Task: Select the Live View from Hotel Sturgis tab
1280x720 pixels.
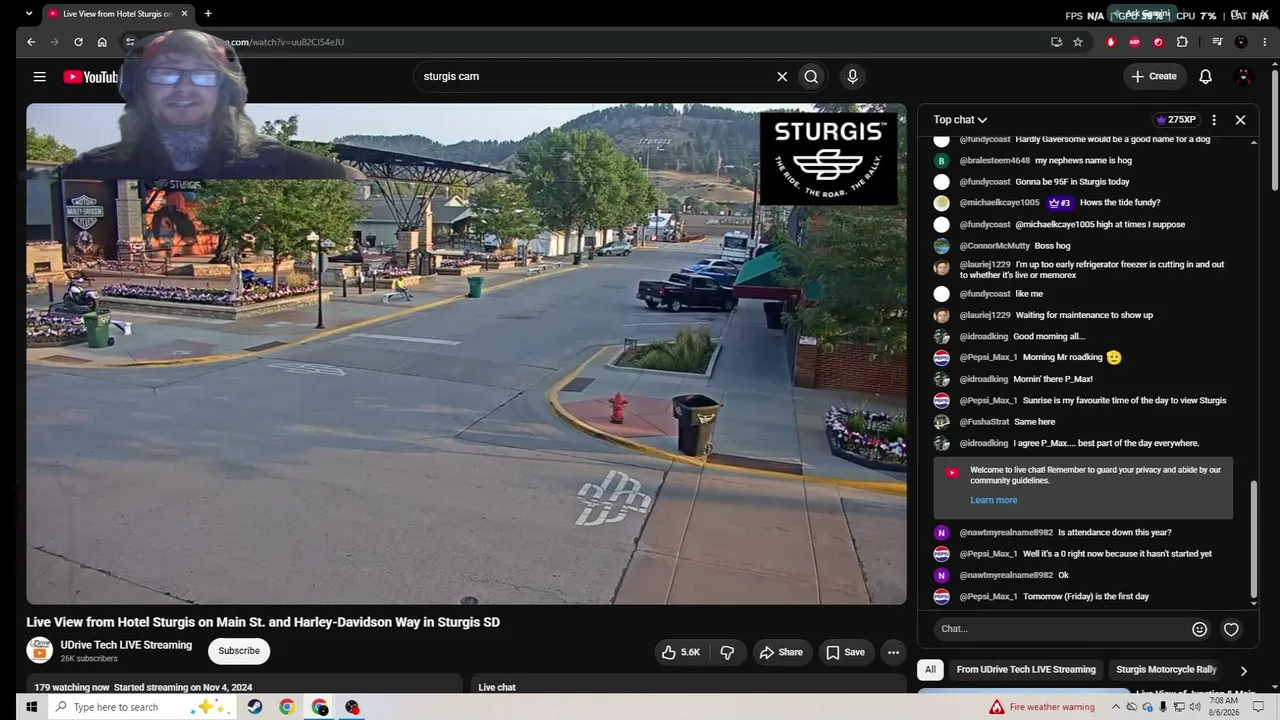Action: 118,14
